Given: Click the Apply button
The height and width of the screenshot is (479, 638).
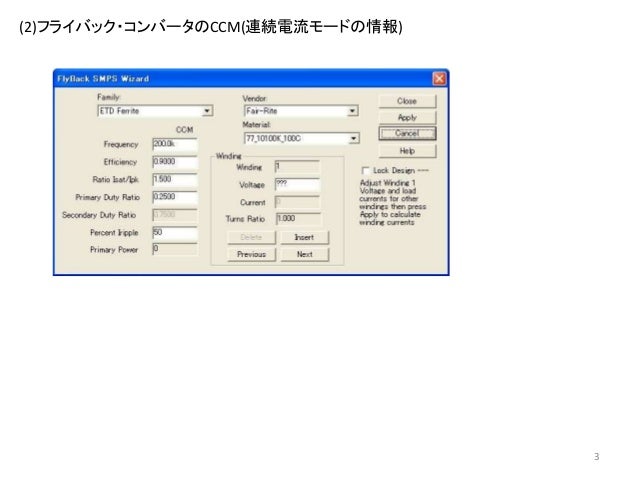Looking at the screenshot, I should pyautogui.click(x=407, y=118).
